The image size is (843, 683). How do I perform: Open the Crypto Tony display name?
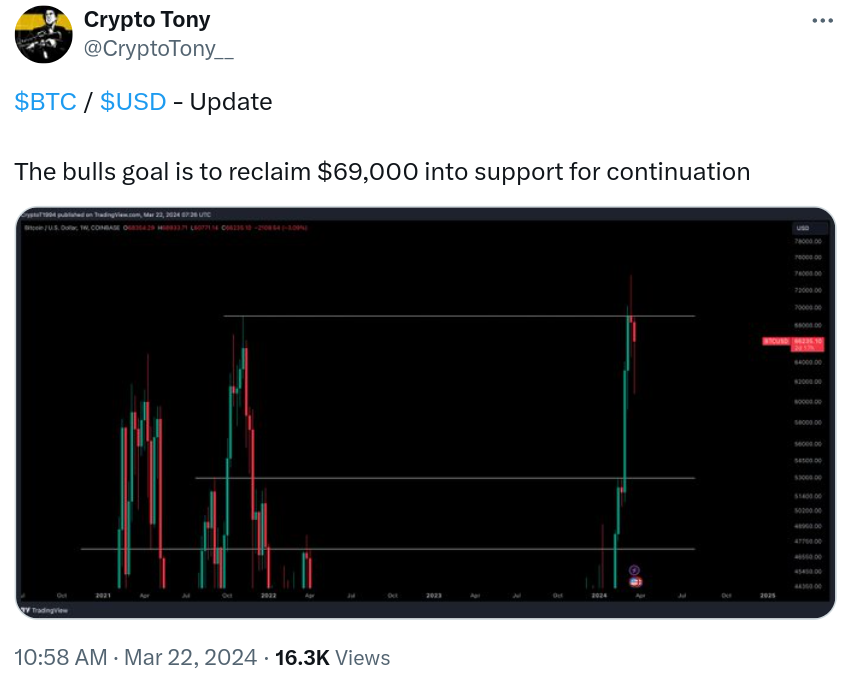tap(147, 20)
